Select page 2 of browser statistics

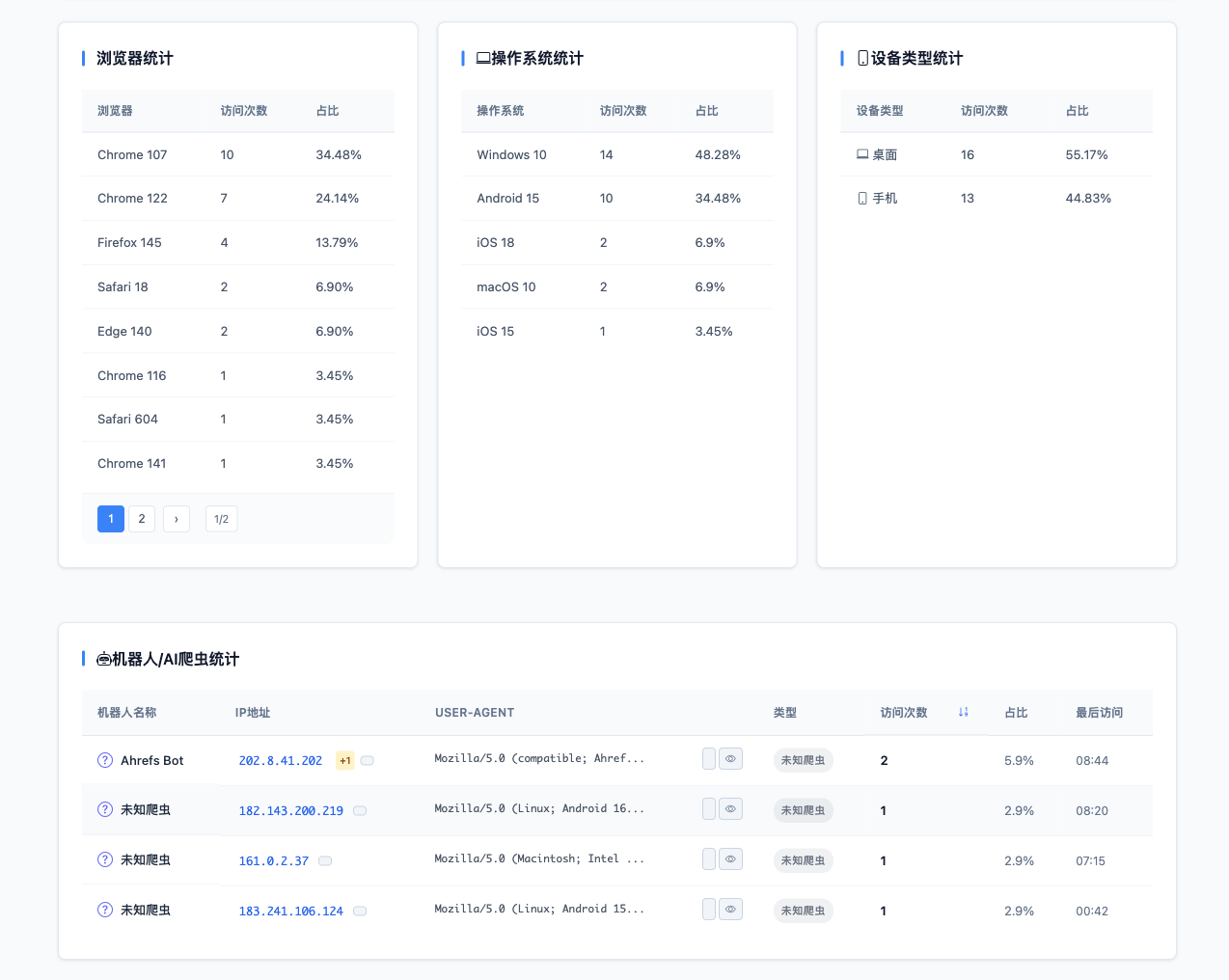[142, 519]
